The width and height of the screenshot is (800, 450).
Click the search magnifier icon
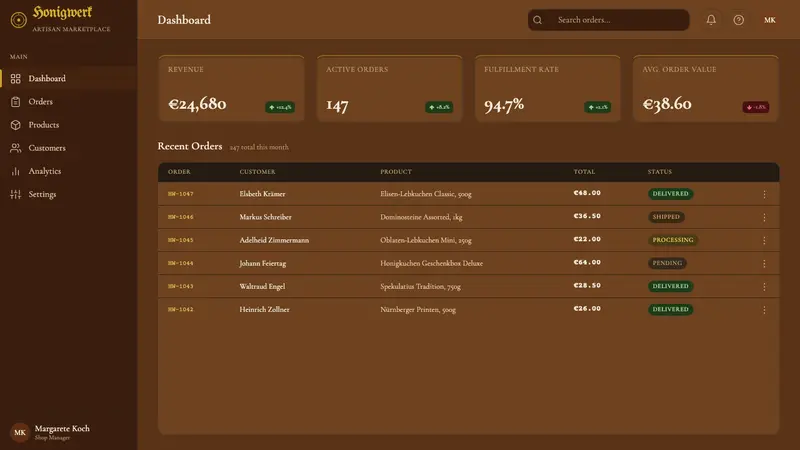point(538,20)
